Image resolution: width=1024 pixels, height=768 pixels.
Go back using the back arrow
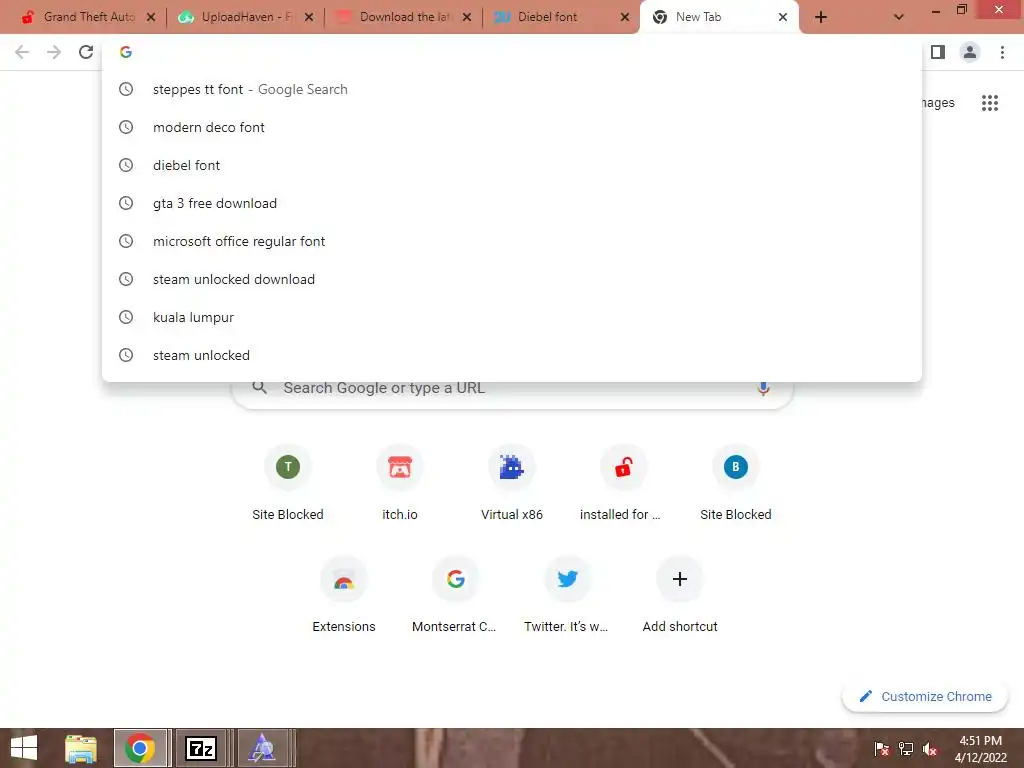pos(22,52)
